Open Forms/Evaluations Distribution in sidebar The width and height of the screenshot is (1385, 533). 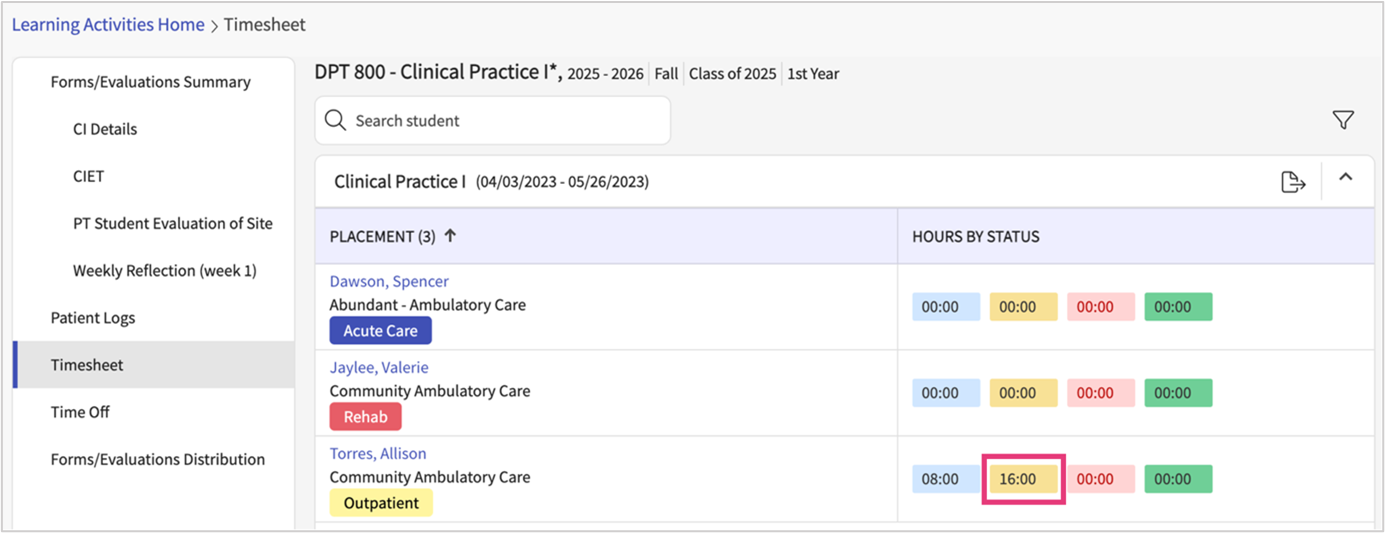(x=158, y=460)
